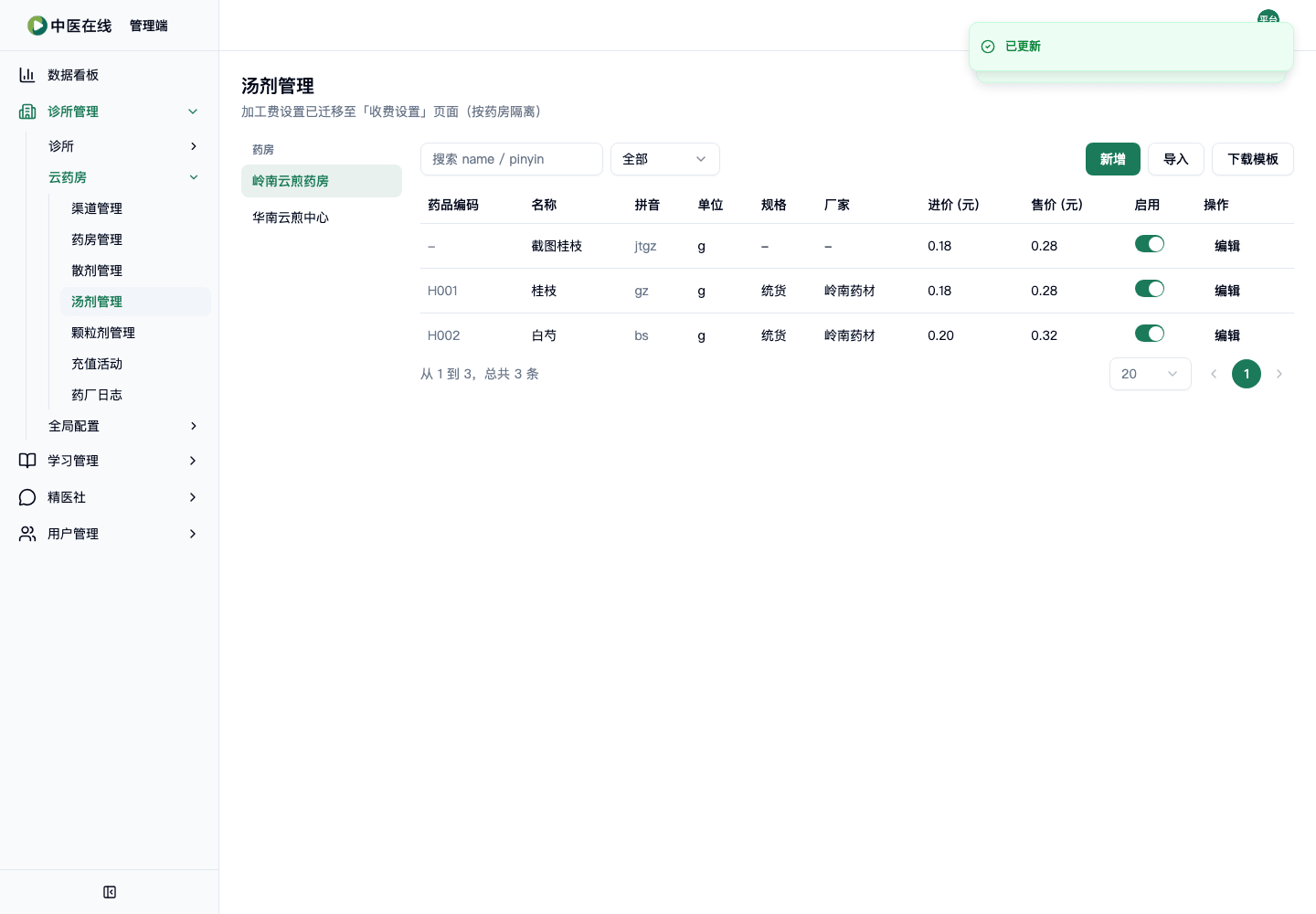Click the 精医社 chat bubble icon
The width and height of the screenshot is (1316, 914).
[27, 497]
